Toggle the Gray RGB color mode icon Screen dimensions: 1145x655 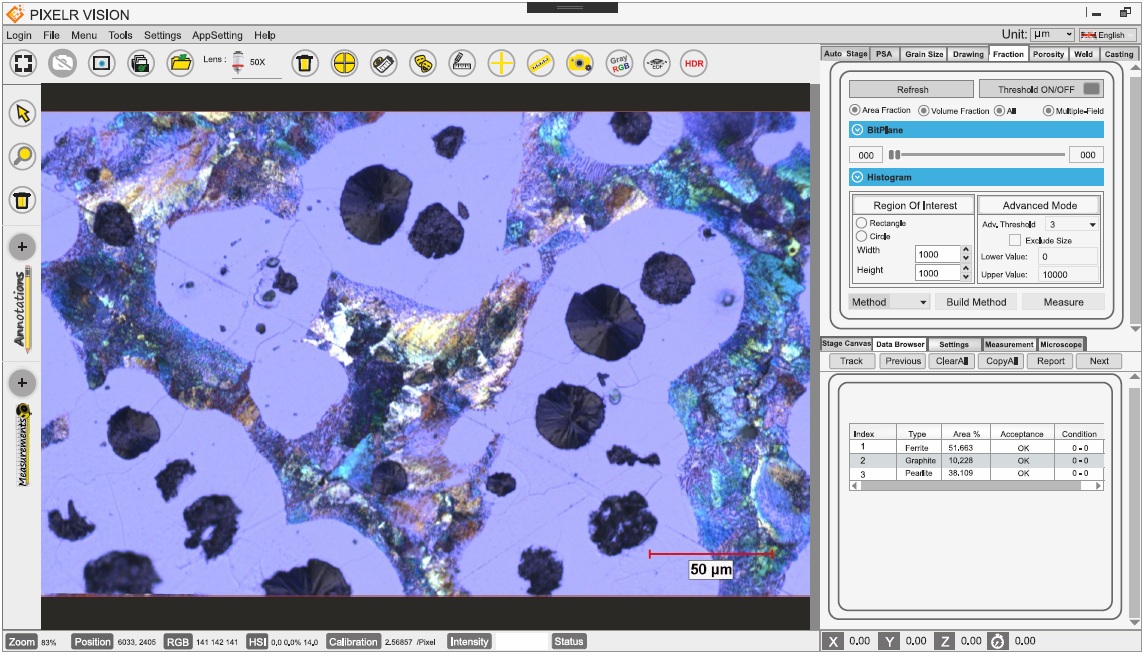(x=619, y=63)
